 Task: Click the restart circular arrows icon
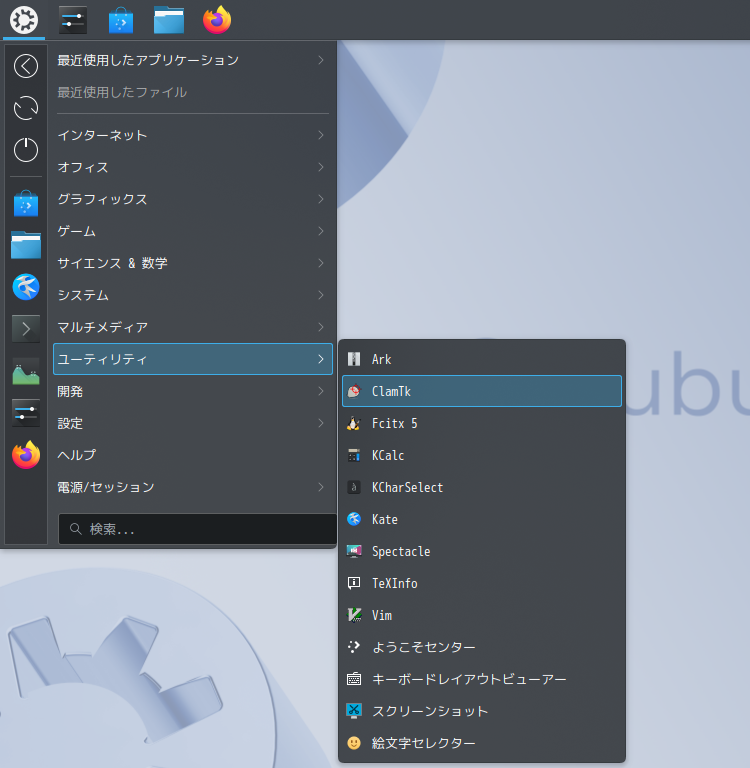(26, 108)
